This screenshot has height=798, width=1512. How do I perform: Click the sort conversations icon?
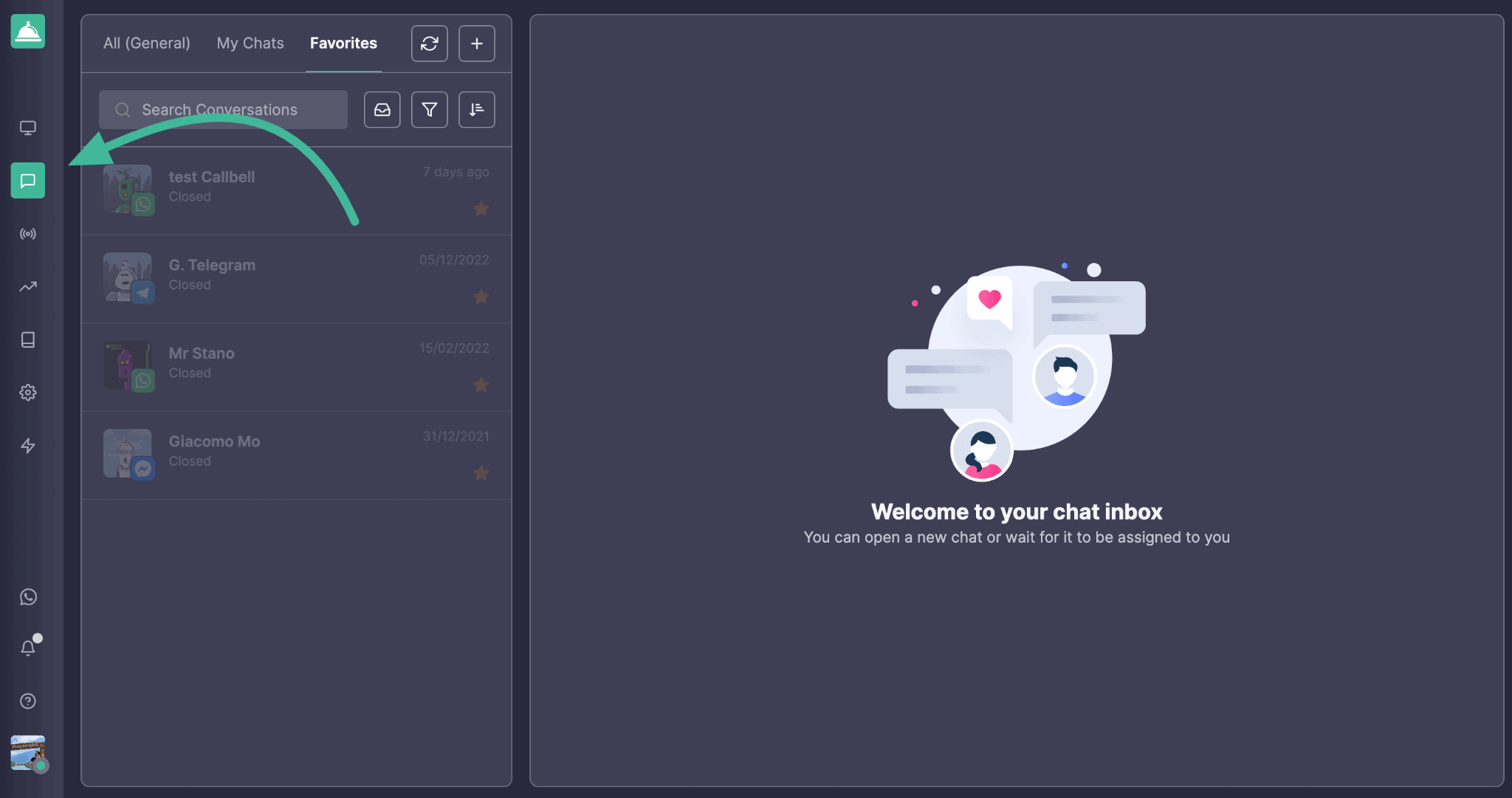point(476,109)
